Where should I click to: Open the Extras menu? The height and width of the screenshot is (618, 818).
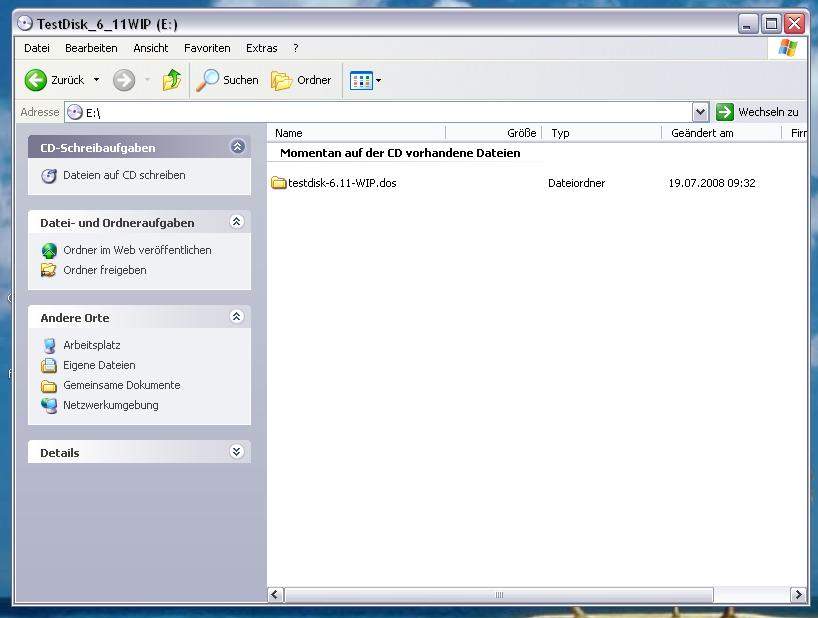[x=261, y=48]
